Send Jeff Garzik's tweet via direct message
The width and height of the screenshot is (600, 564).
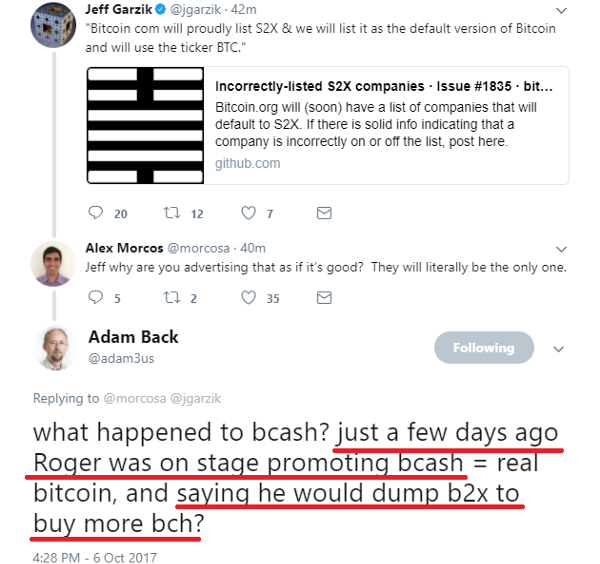point(324,213)
